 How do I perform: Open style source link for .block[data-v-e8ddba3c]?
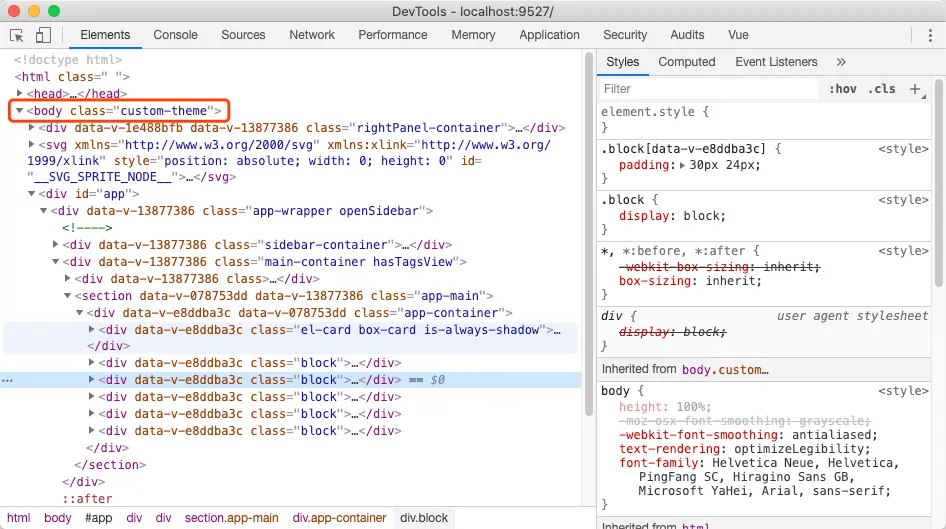903,149
